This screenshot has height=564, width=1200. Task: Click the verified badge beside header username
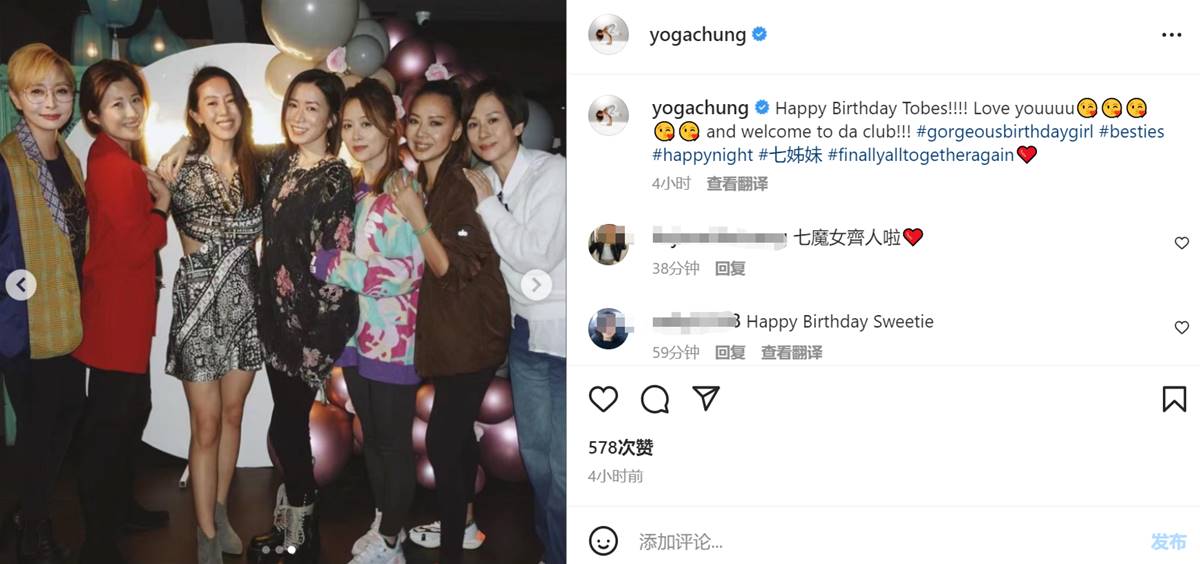pos(759,34)
